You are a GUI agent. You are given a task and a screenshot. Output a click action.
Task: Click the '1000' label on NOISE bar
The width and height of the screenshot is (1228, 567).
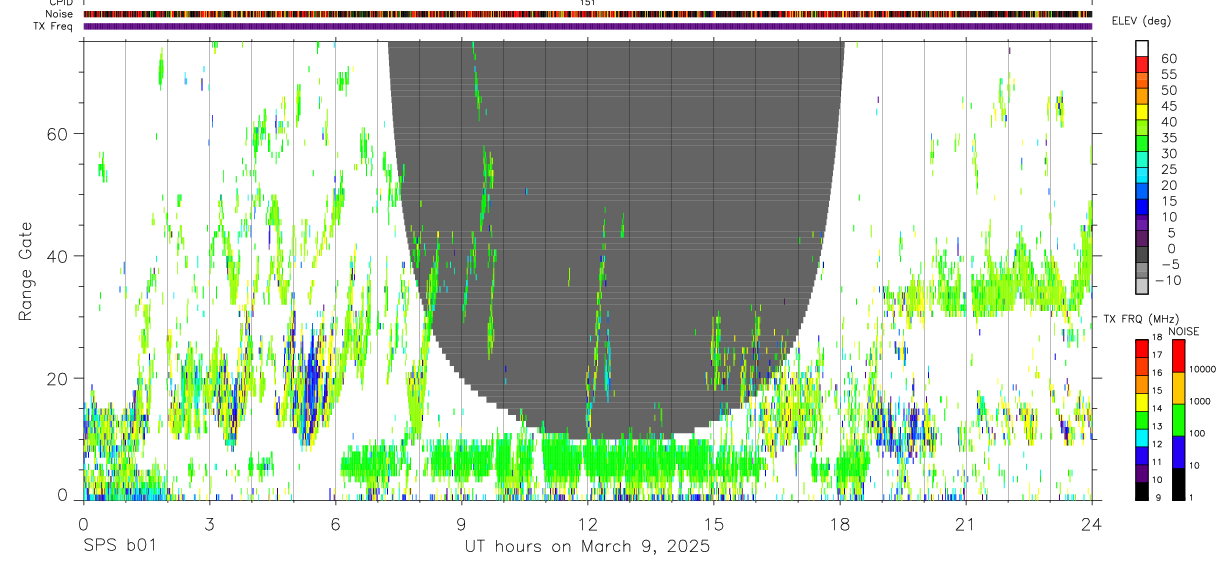click(x=1201, y=401)
